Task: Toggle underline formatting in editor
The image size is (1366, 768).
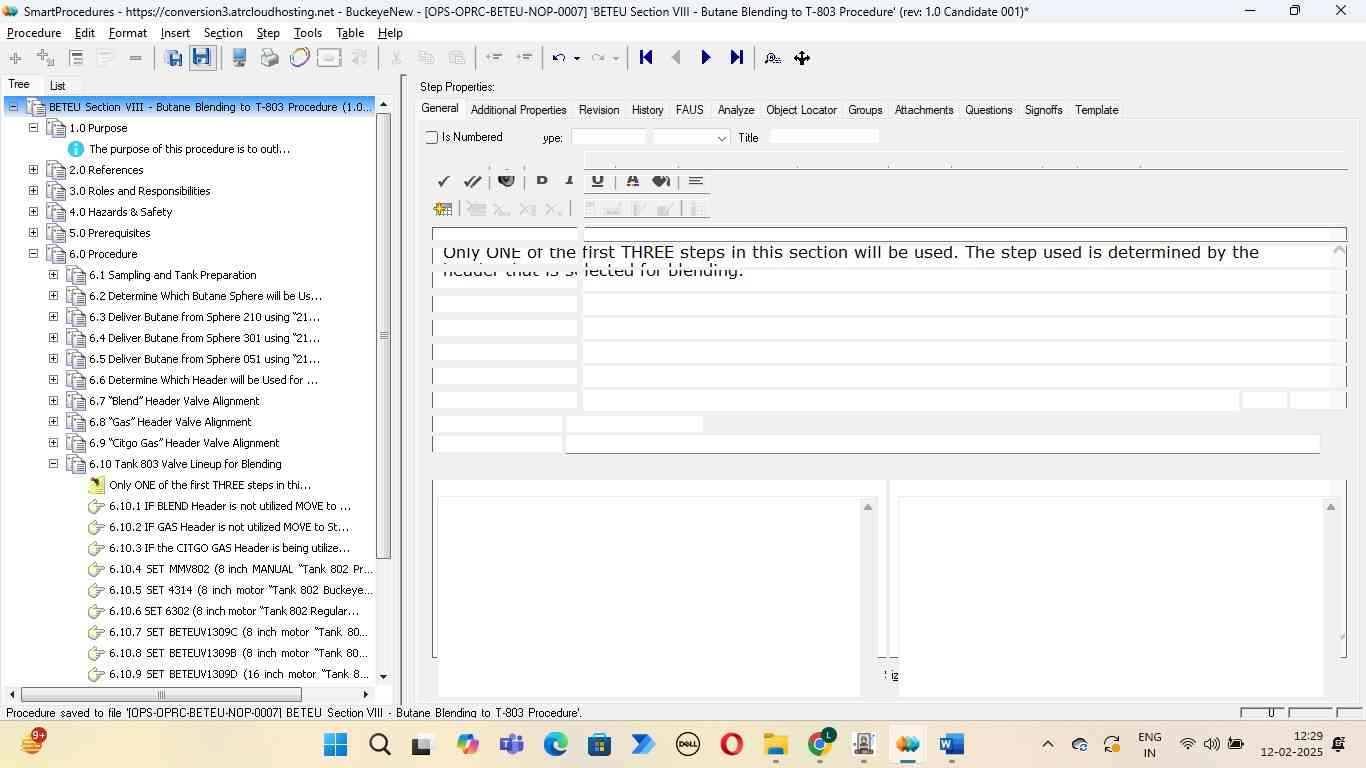Action: pos(597,181)
